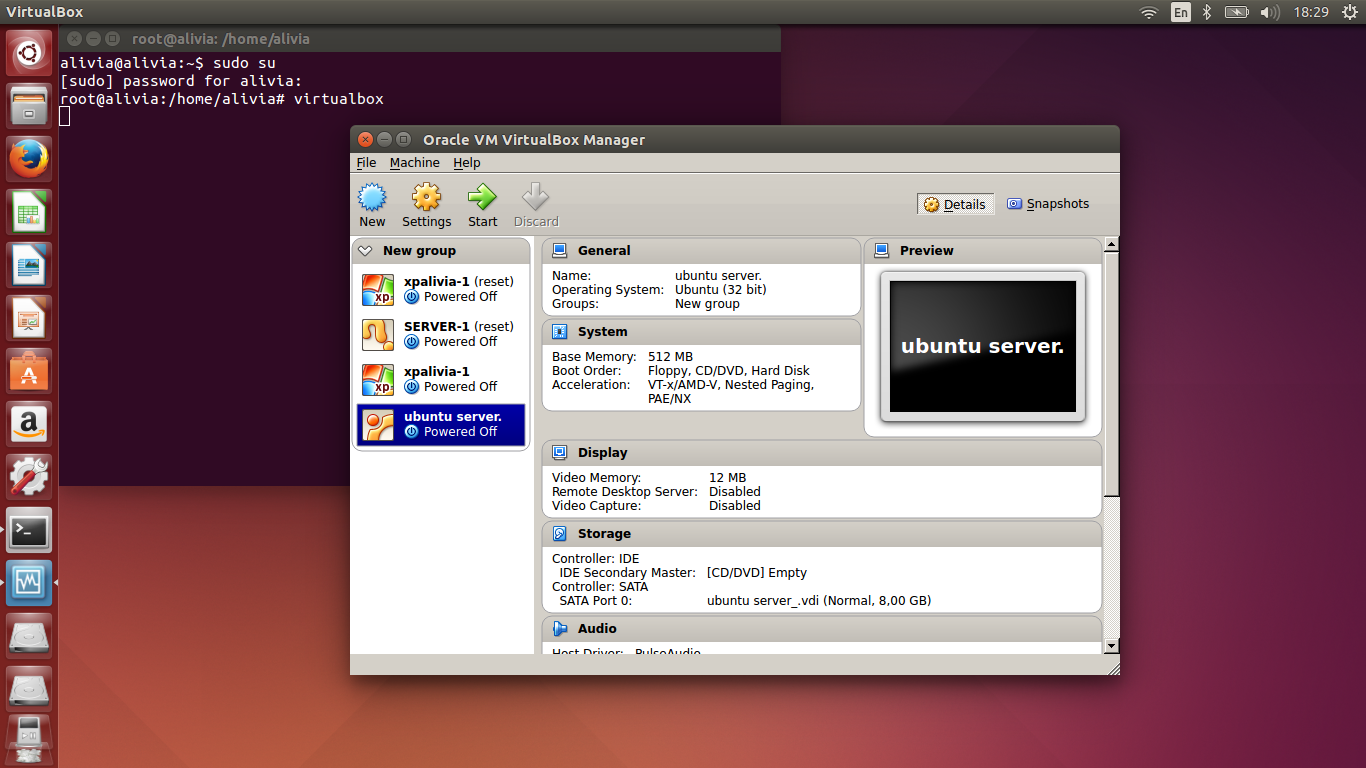This screenshot has height=768, width=1366.
Task: Click the ubuntu server preview thumbnail
Action: (983, 346)
